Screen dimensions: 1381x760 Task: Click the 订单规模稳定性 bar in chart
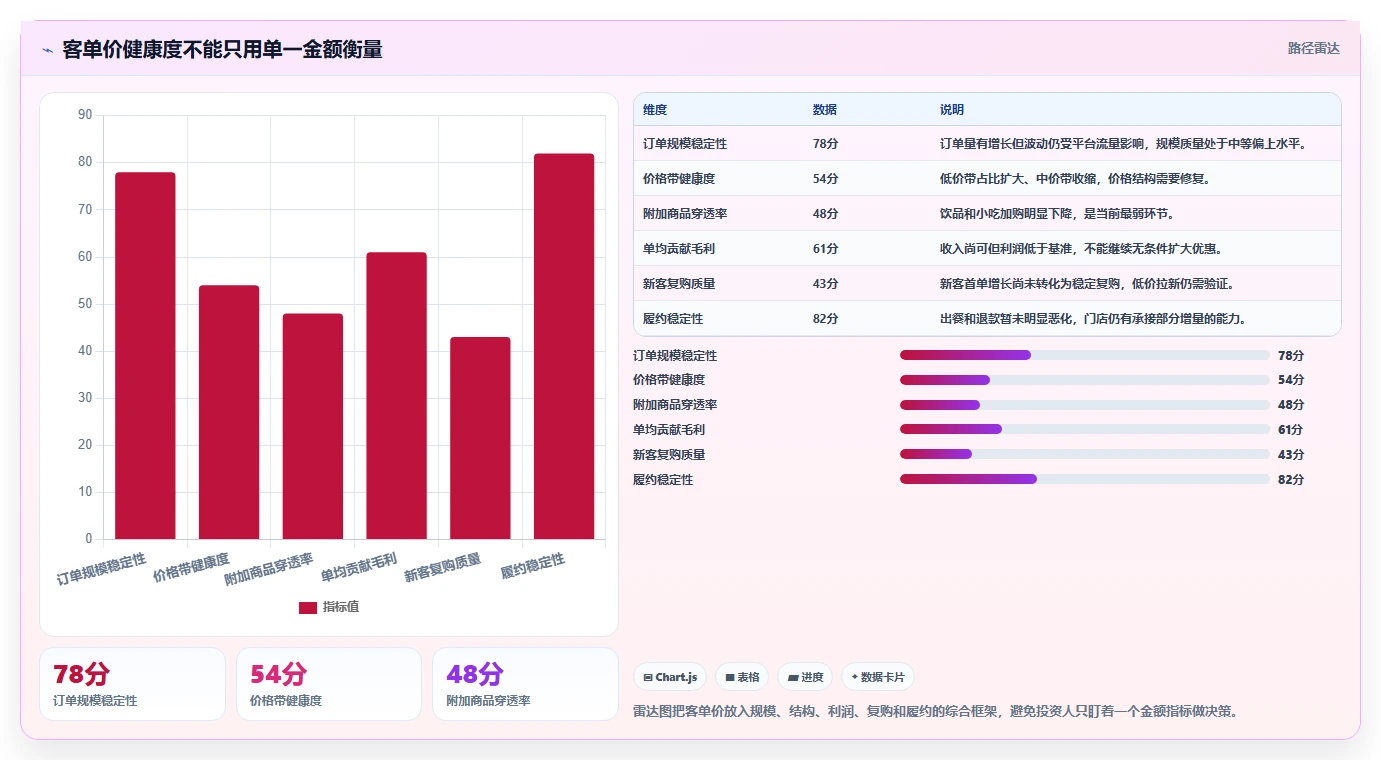pos(145,355)
